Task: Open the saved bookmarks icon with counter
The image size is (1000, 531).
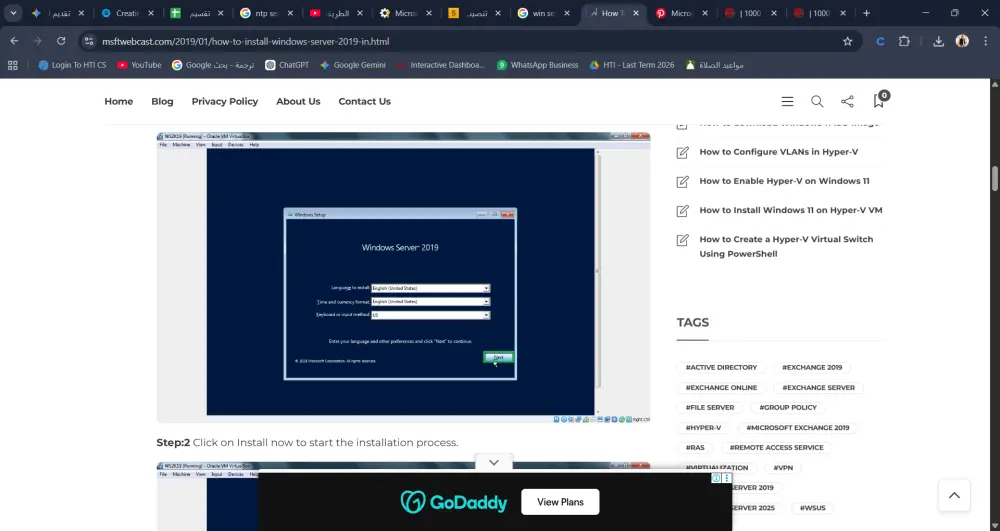Action: [x=880, y=99]
